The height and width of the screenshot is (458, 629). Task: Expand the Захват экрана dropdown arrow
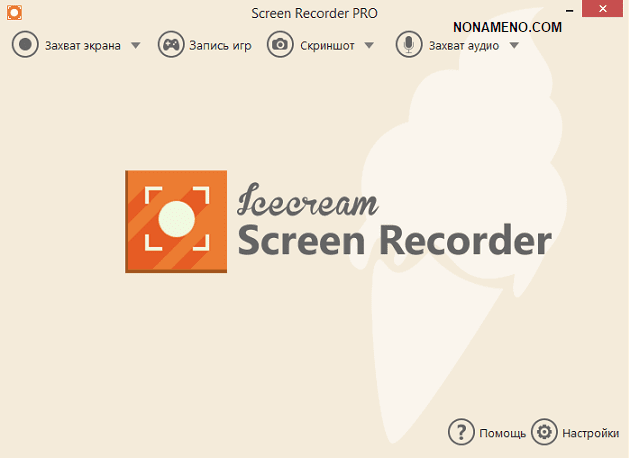click(x=136, y=45)
